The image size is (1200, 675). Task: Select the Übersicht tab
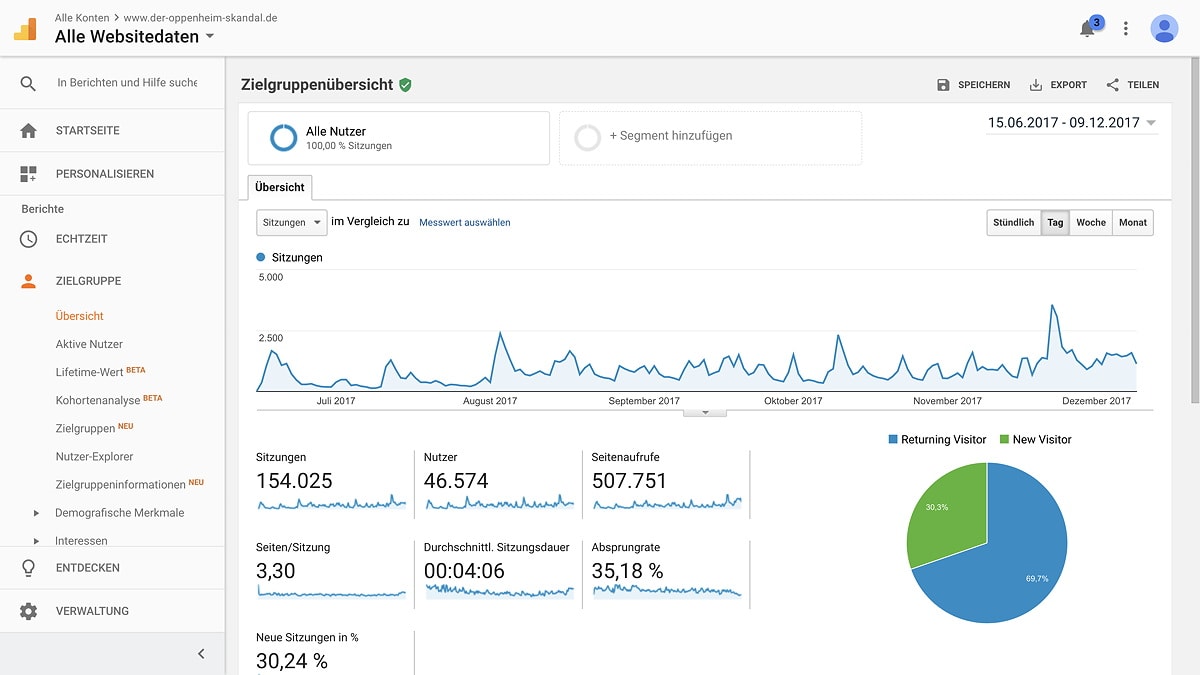pos(279,187)
